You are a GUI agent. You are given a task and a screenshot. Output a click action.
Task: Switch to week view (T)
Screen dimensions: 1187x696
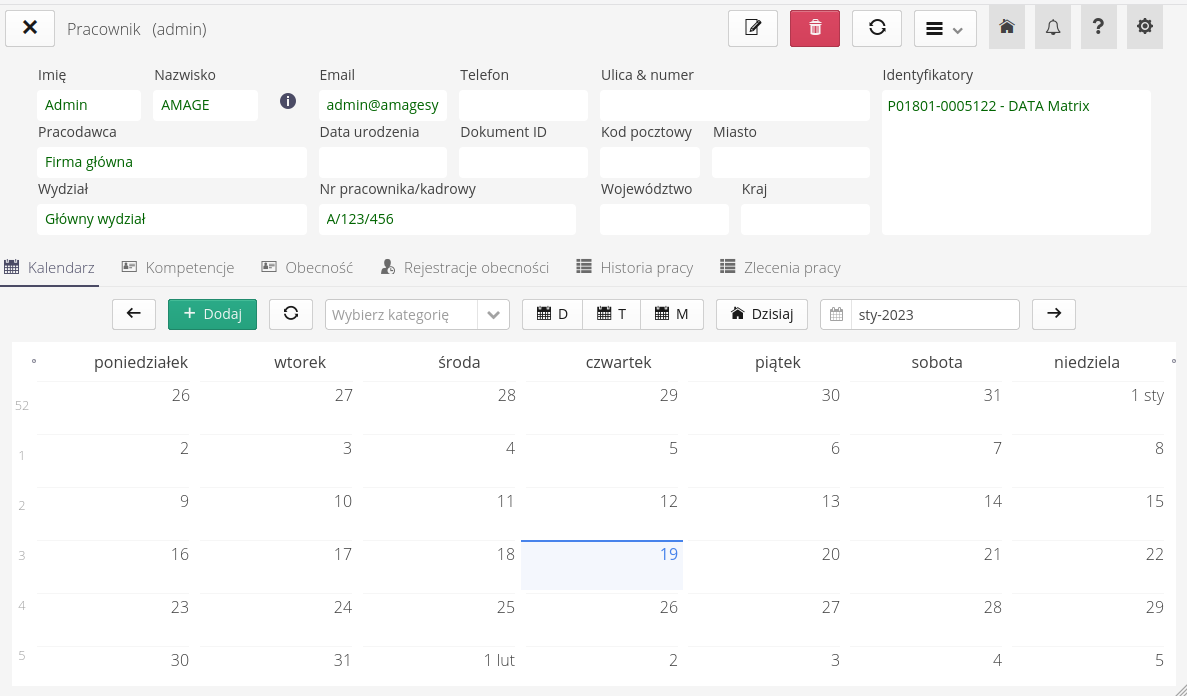point(611,314)
